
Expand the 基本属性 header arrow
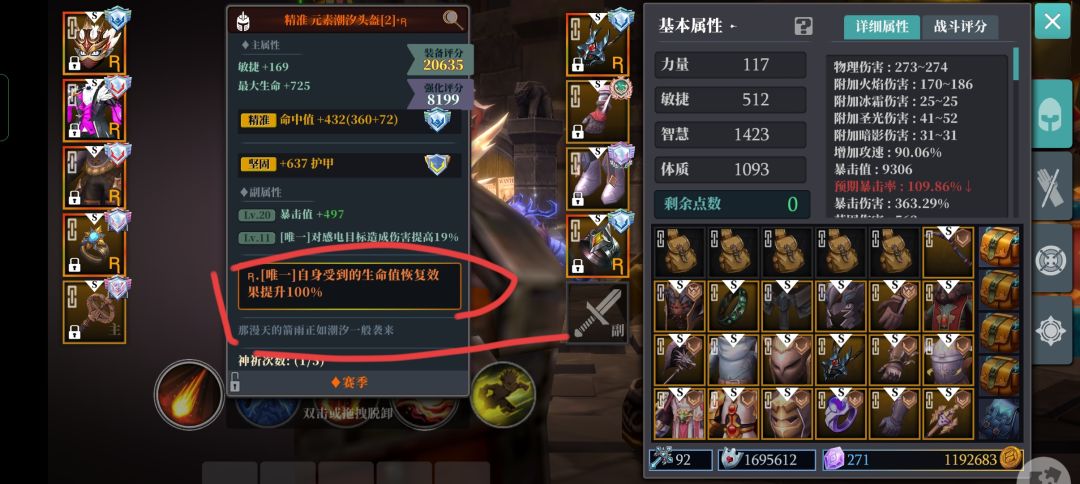point(734,27)
